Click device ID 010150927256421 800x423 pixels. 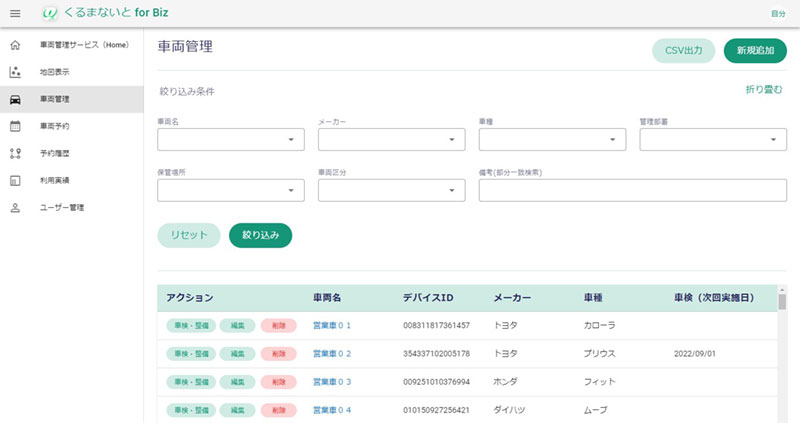coord(436,410)
